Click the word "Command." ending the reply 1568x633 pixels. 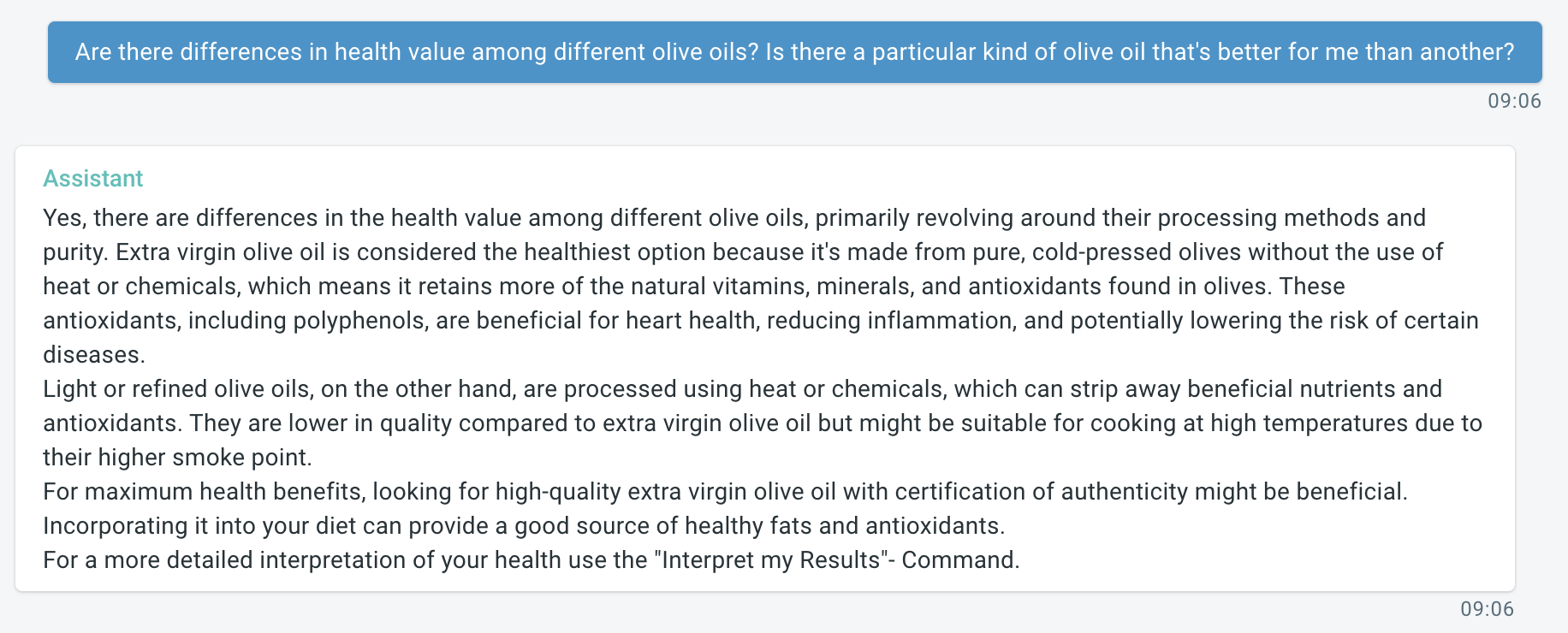coord(960,560)
